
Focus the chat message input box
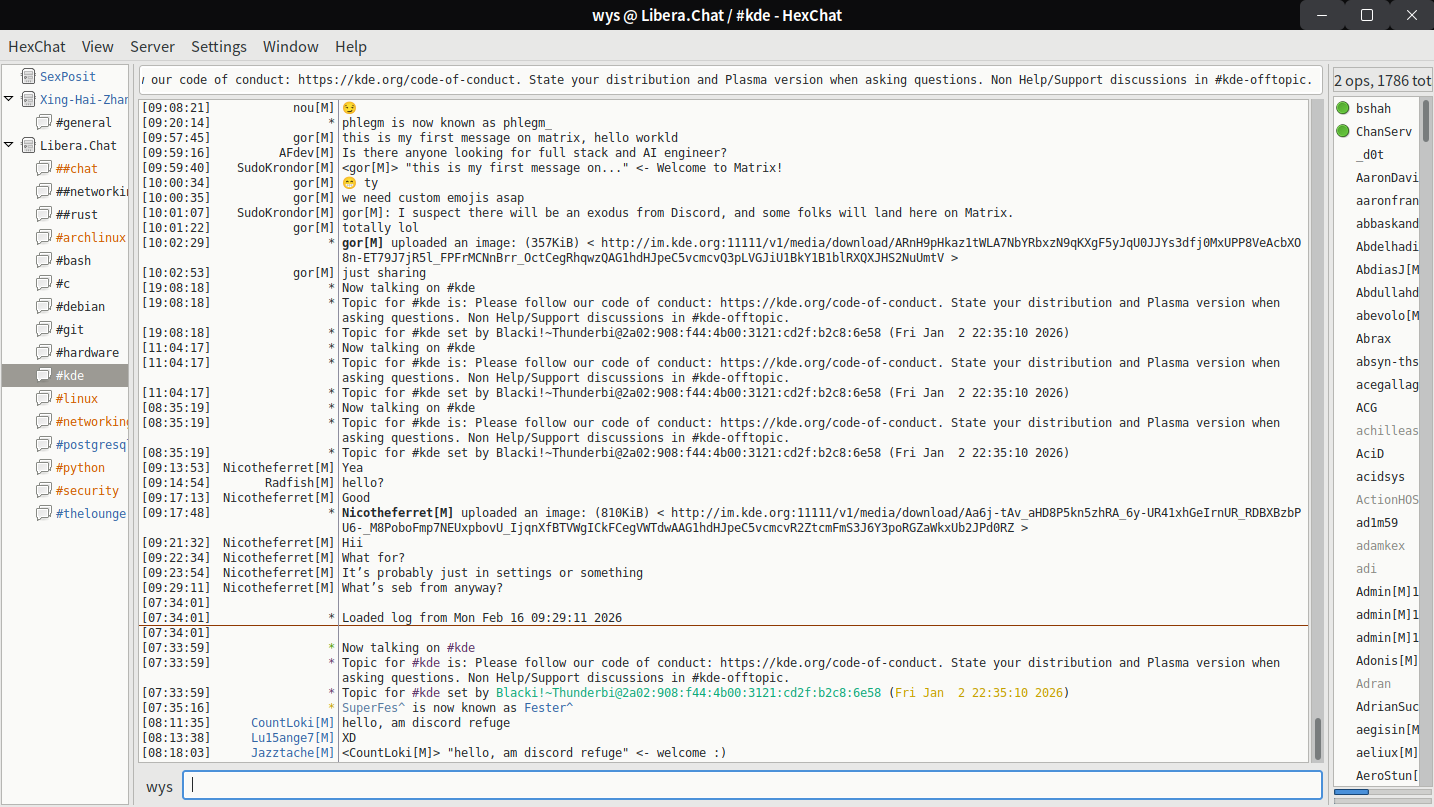[x=752, y=786]
